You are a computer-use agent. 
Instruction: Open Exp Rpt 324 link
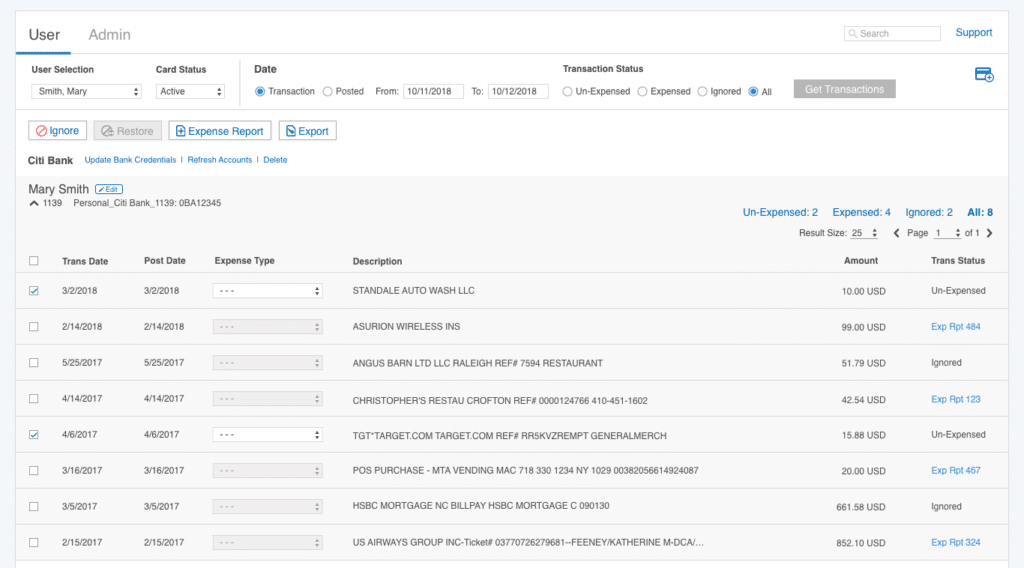(x=955, y=542)
